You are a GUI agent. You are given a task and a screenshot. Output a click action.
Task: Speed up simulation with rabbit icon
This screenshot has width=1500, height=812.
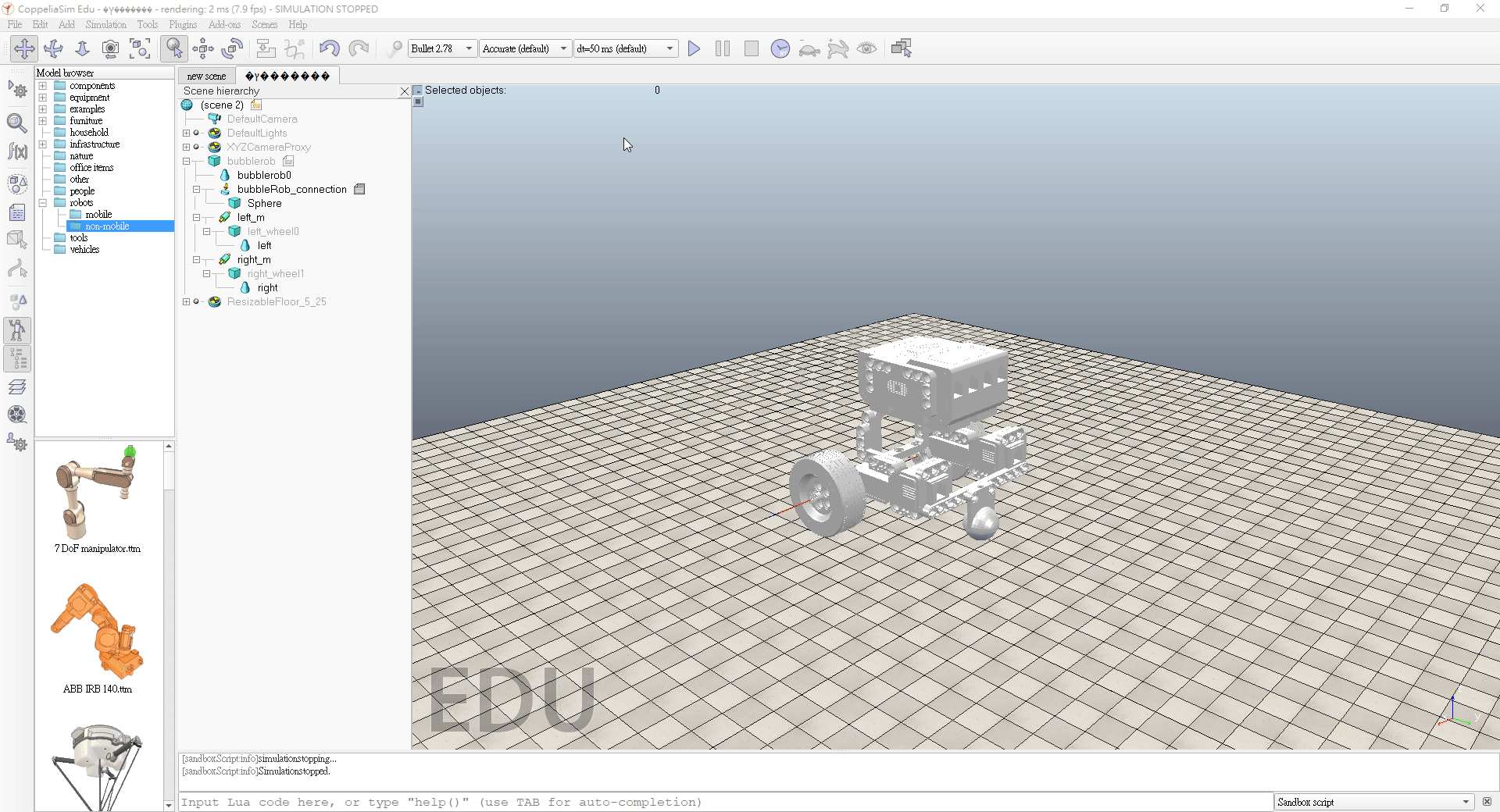click(x=838, y=48)
